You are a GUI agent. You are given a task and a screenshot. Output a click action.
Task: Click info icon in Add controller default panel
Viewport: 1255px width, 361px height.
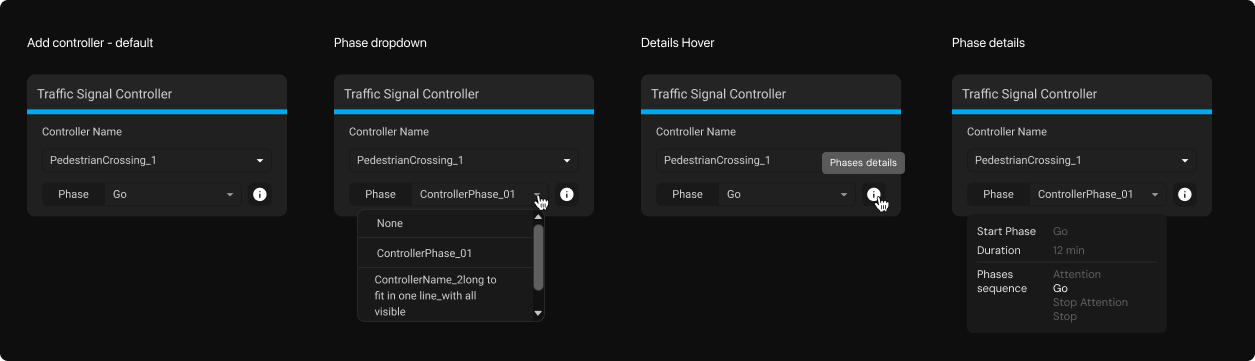coord(260,195)
